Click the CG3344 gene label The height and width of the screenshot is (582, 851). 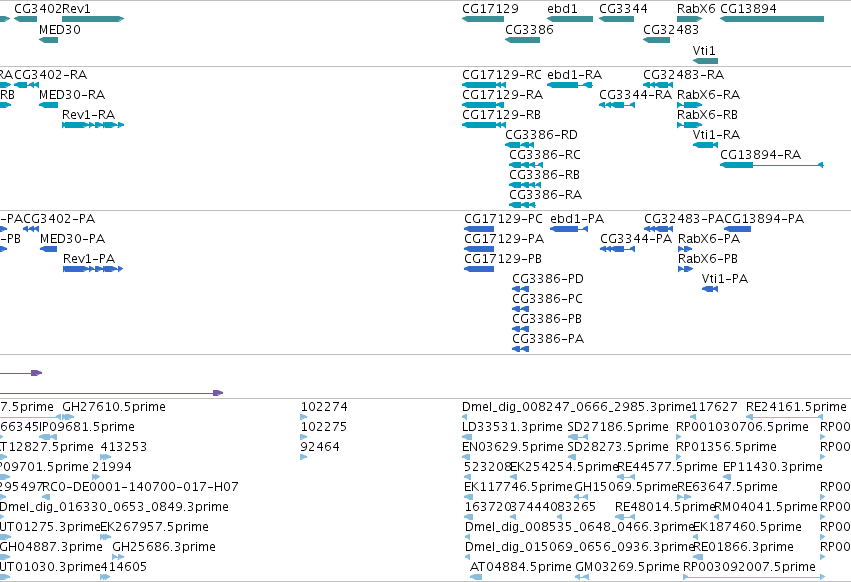(623, 9)
